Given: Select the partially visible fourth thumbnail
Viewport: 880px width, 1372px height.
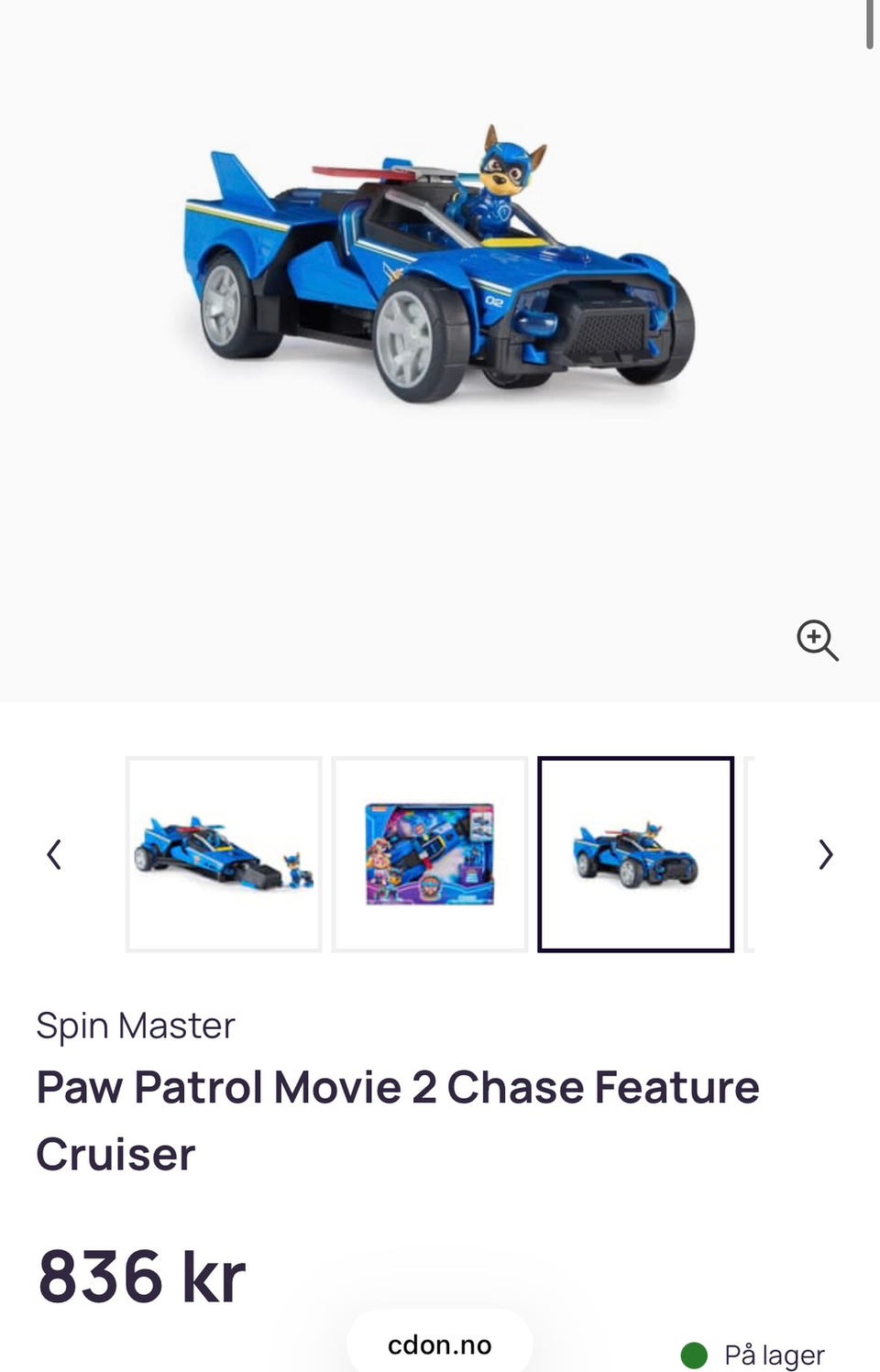Looking at the screenshot, I should click(750, 854).
